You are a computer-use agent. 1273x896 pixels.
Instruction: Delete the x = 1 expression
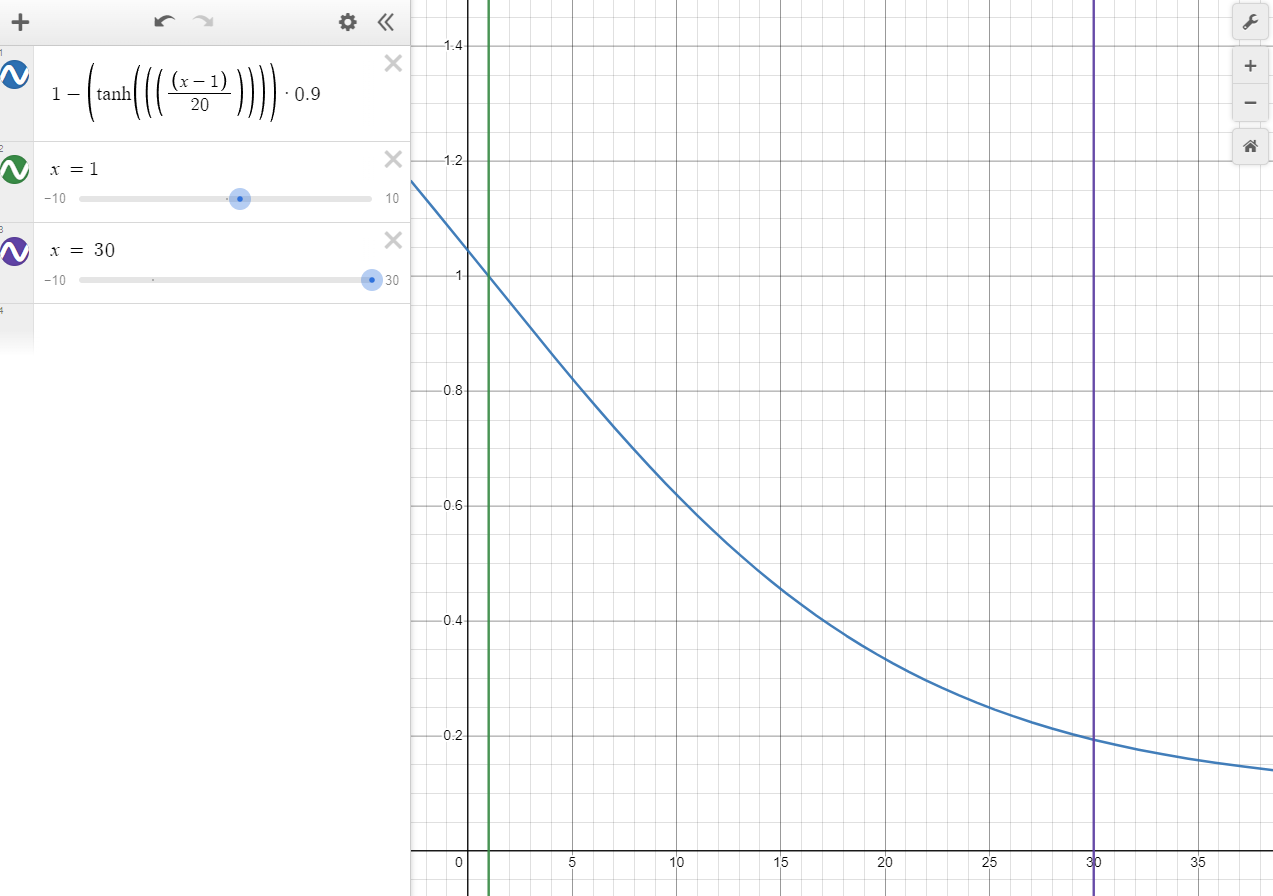click(x=393, y=159)
